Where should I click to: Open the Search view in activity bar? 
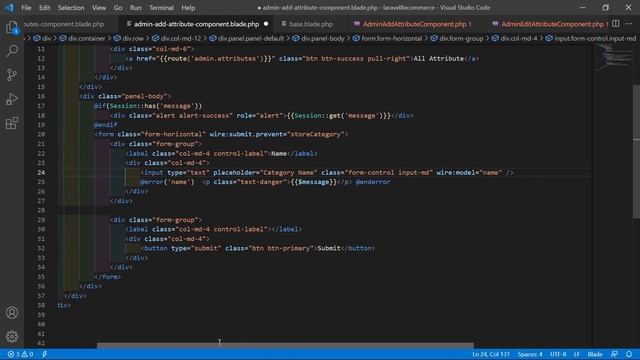point(12,51)
